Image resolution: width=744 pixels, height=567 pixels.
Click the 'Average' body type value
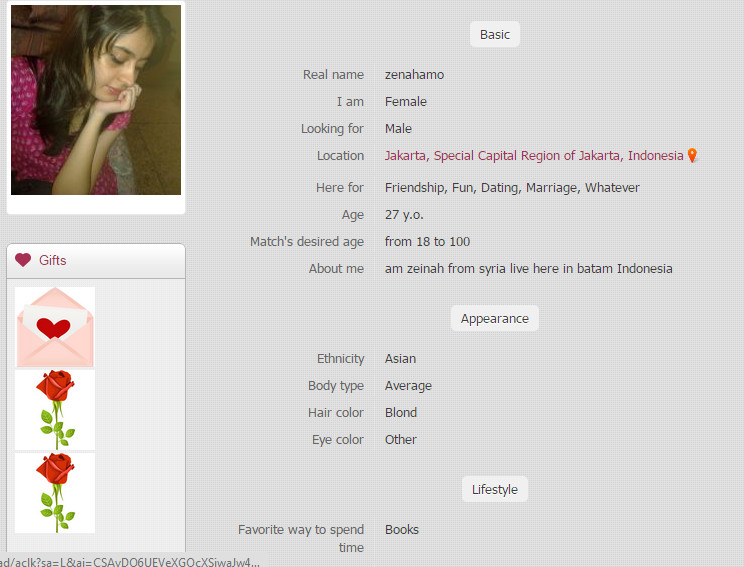tap(408, 386)
